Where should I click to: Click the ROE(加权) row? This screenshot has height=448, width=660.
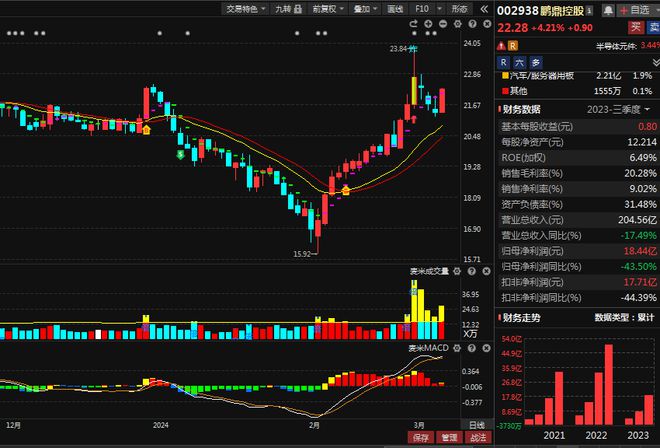point(578,158)
